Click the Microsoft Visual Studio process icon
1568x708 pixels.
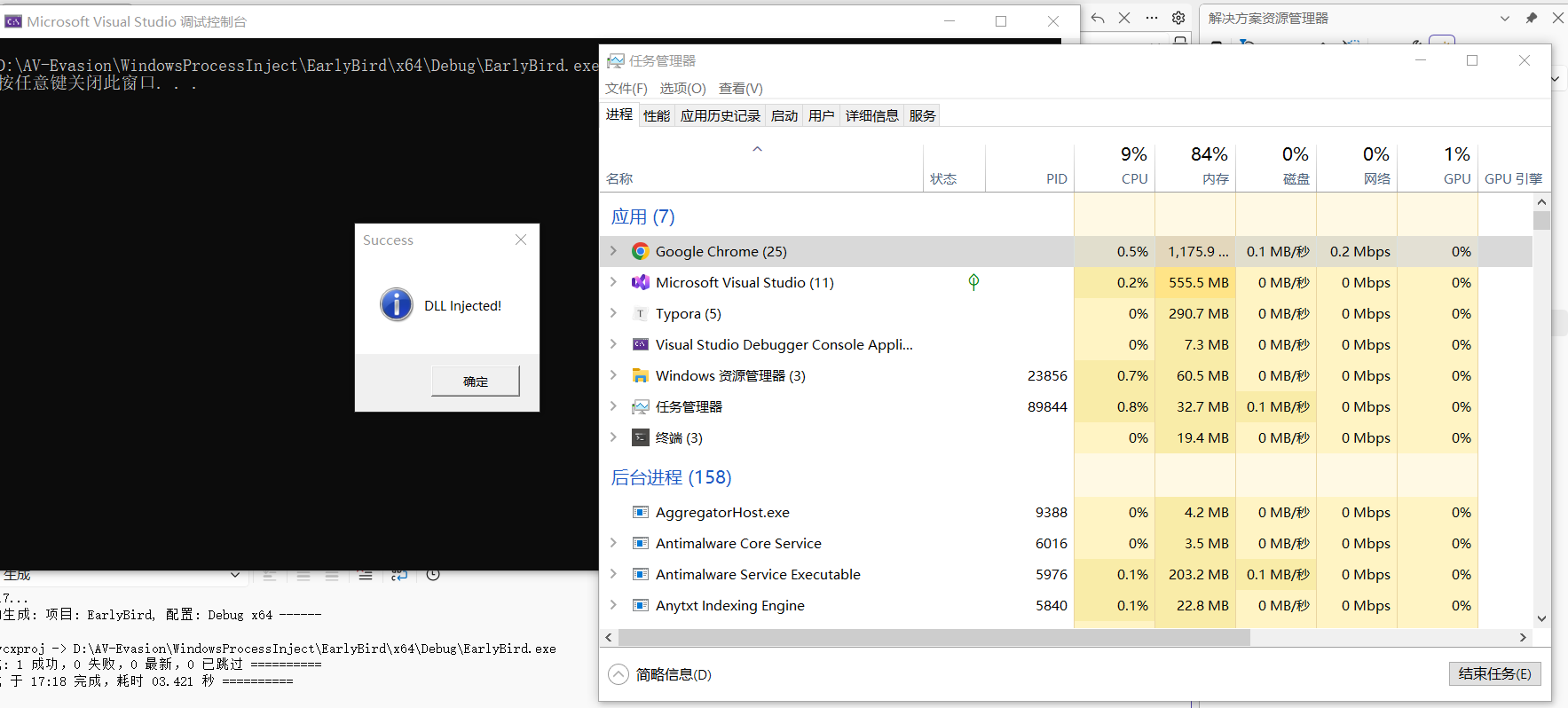click(640, 283)
